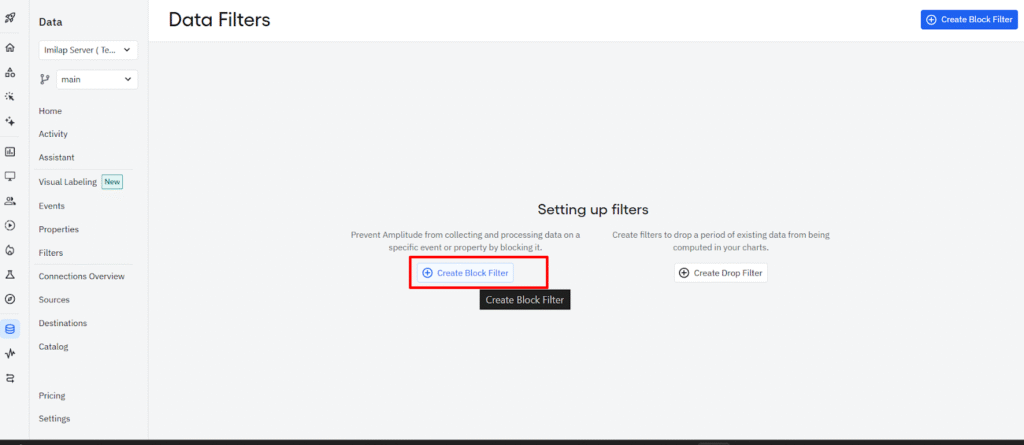Go to the home icon in left rail
The image size is (1024, 445).
(10, 47)
